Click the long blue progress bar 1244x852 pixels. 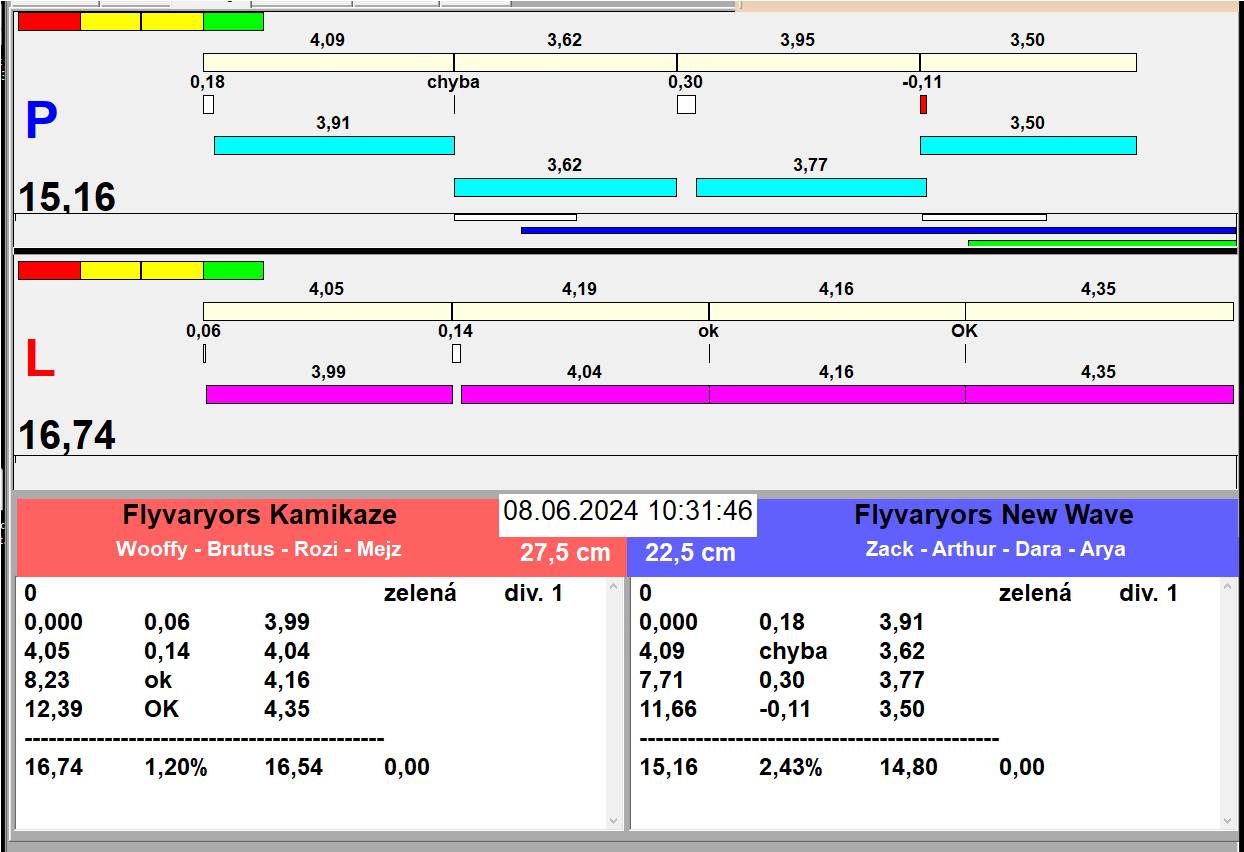878,230
